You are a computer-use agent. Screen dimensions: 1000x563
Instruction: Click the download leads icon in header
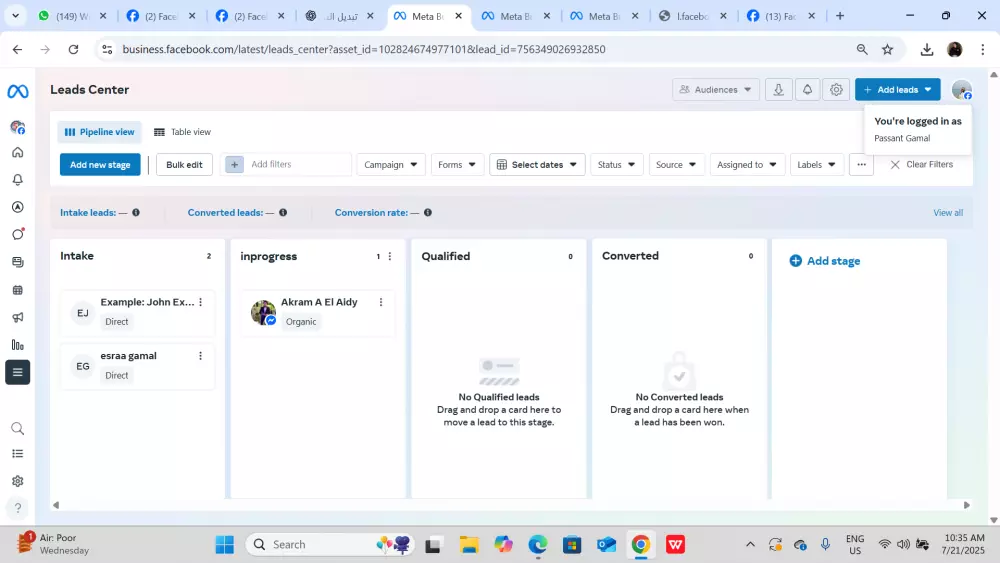tap(779, 90)
